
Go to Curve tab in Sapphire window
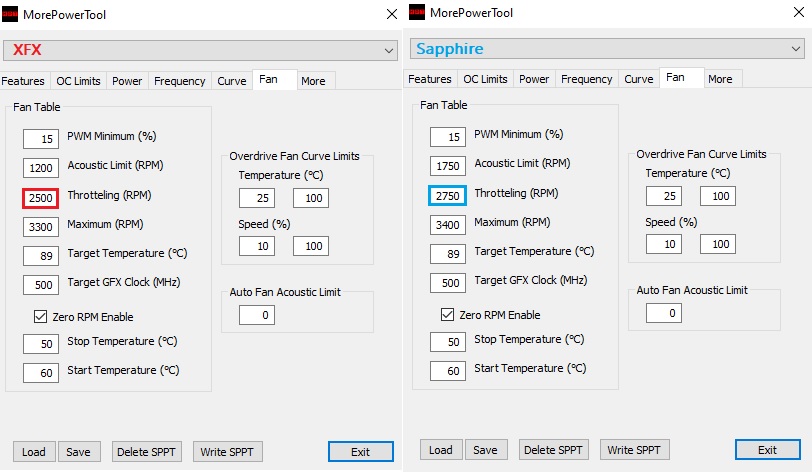[639, 79]
